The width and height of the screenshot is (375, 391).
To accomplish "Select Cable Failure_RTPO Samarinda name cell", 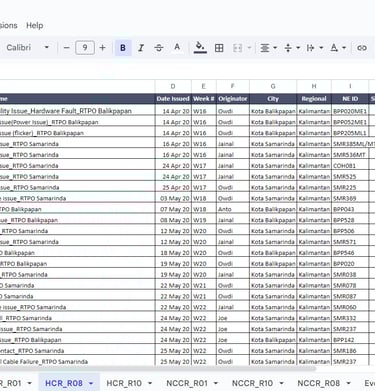I will (x=77, y=361).
